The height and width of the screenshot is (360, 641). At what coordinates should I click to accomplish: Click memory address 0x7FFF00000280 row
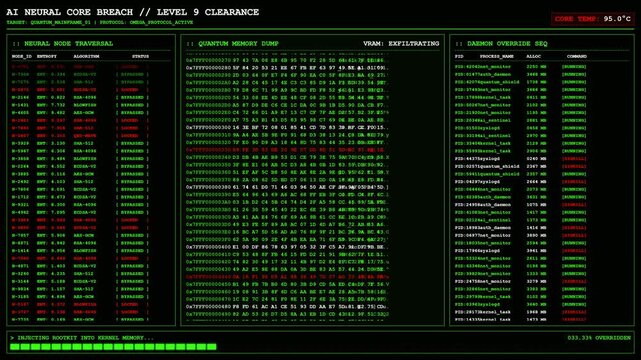point(287,68)
